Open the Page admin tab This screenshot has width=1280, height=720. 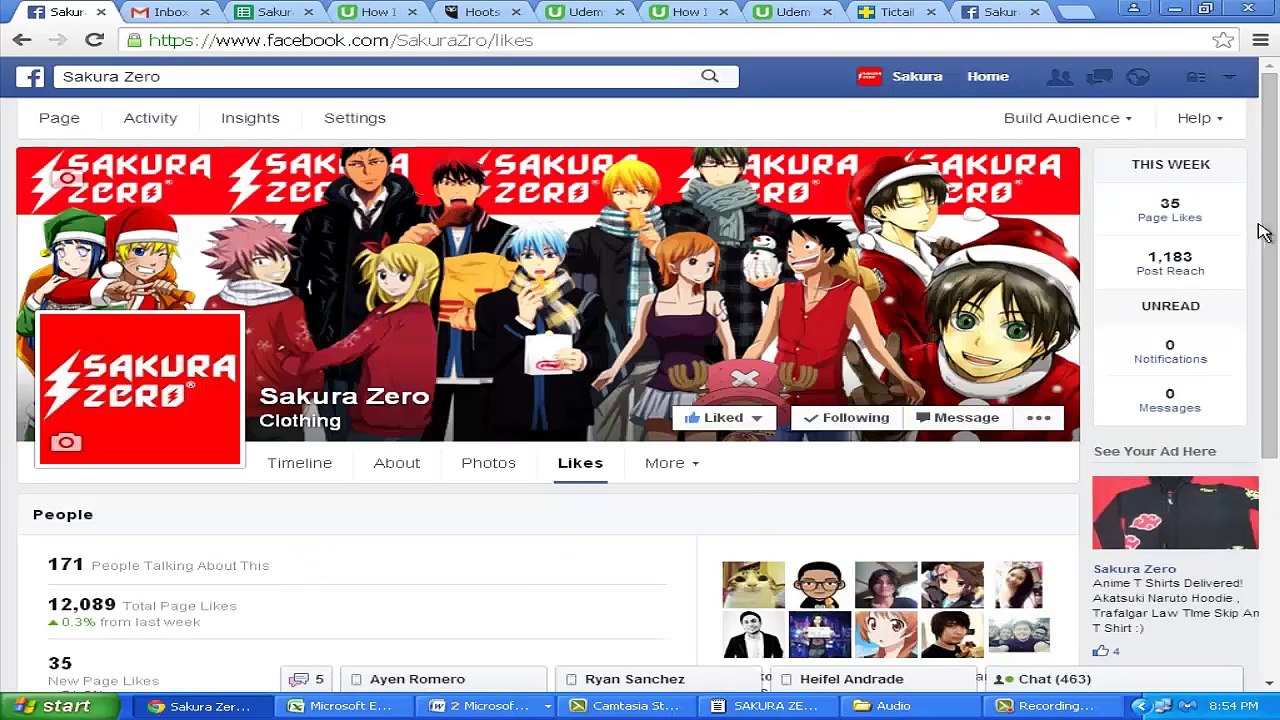pos(59,118)
